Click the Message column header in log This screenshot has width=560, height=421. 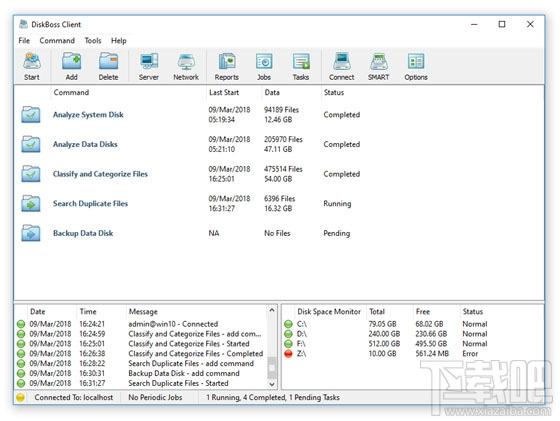143,312
